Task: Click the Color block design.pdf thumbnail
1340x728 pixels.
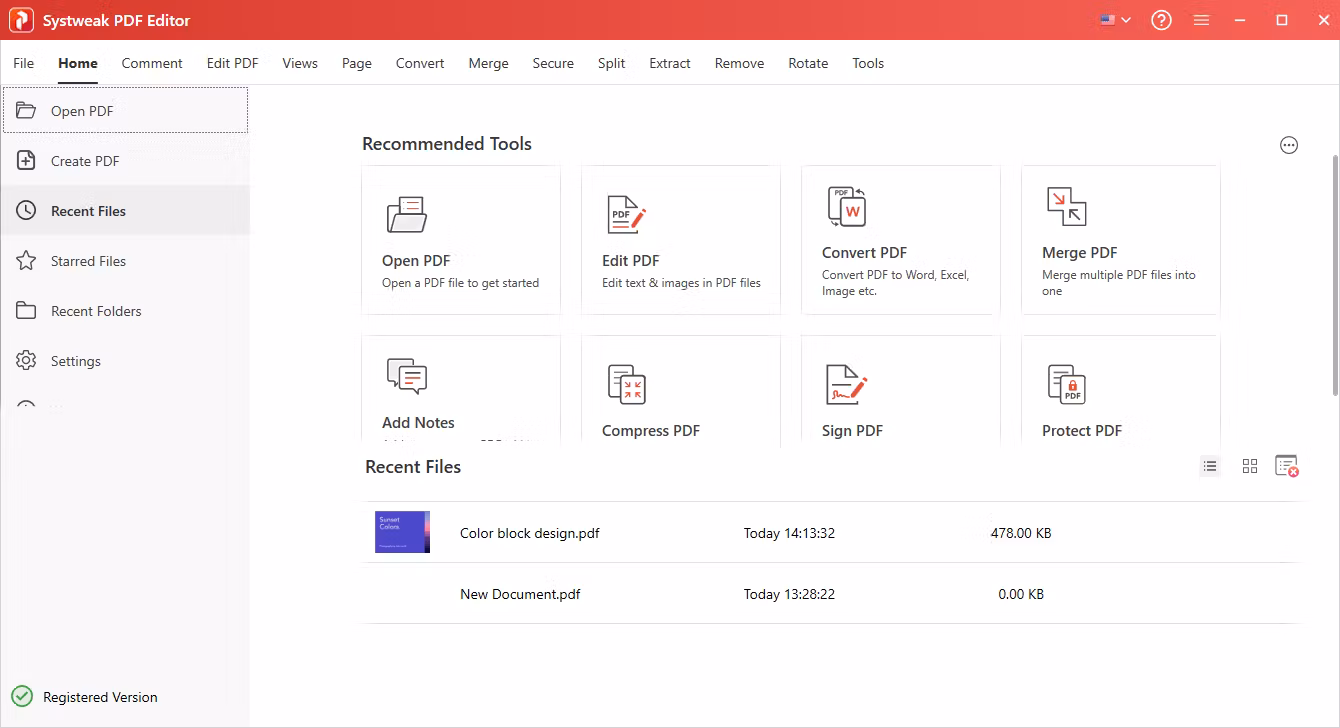Action: point(402,532)
